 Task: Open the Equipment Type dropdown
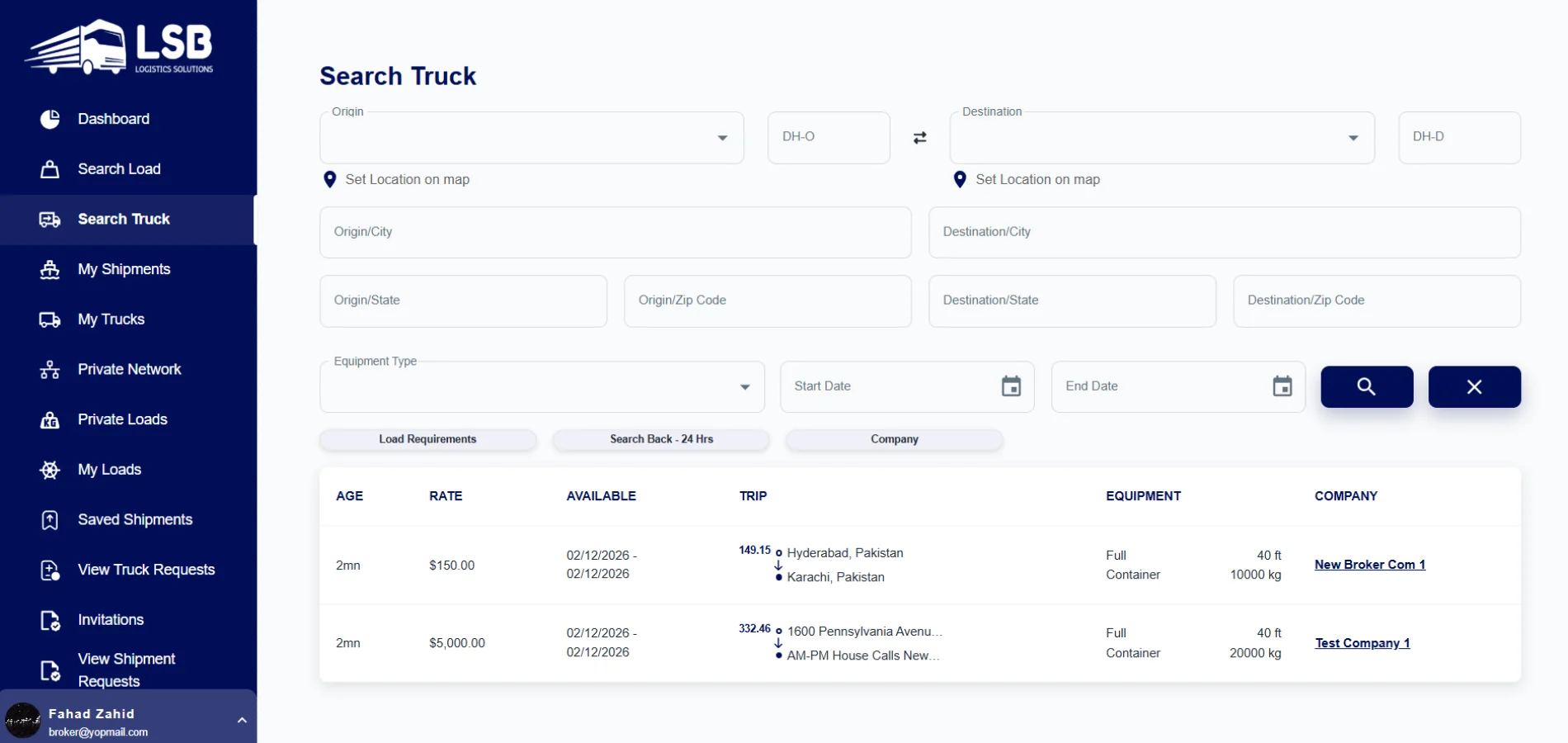(744, 387)
